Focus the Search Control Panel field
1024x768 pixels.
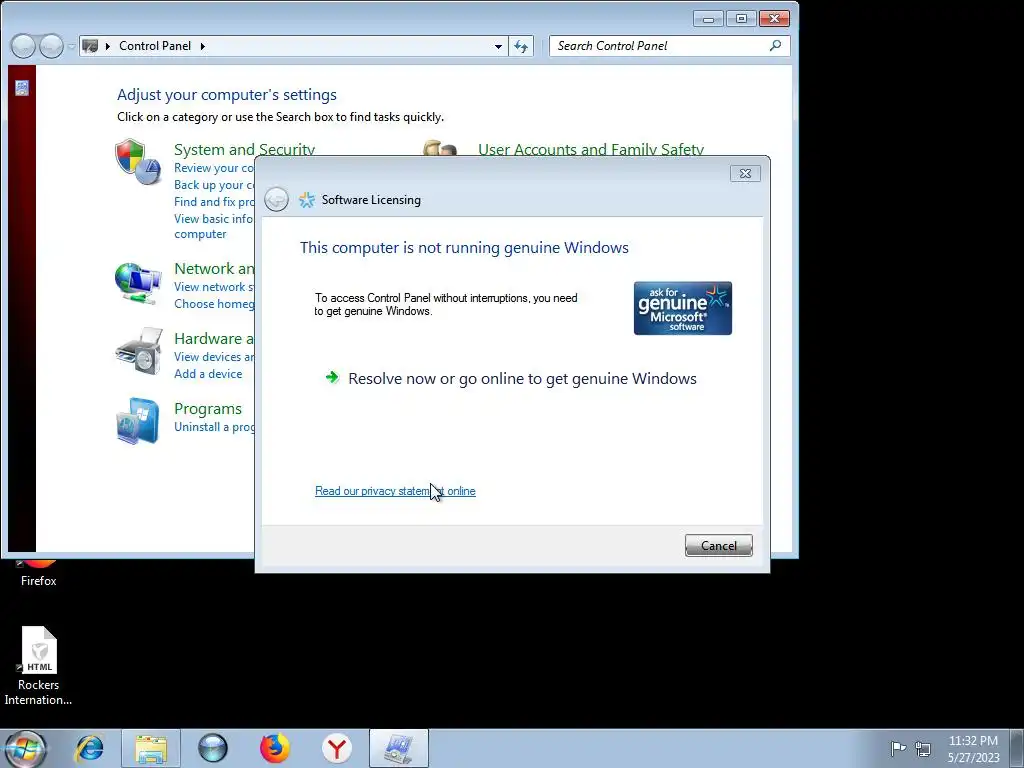[660, 46]
